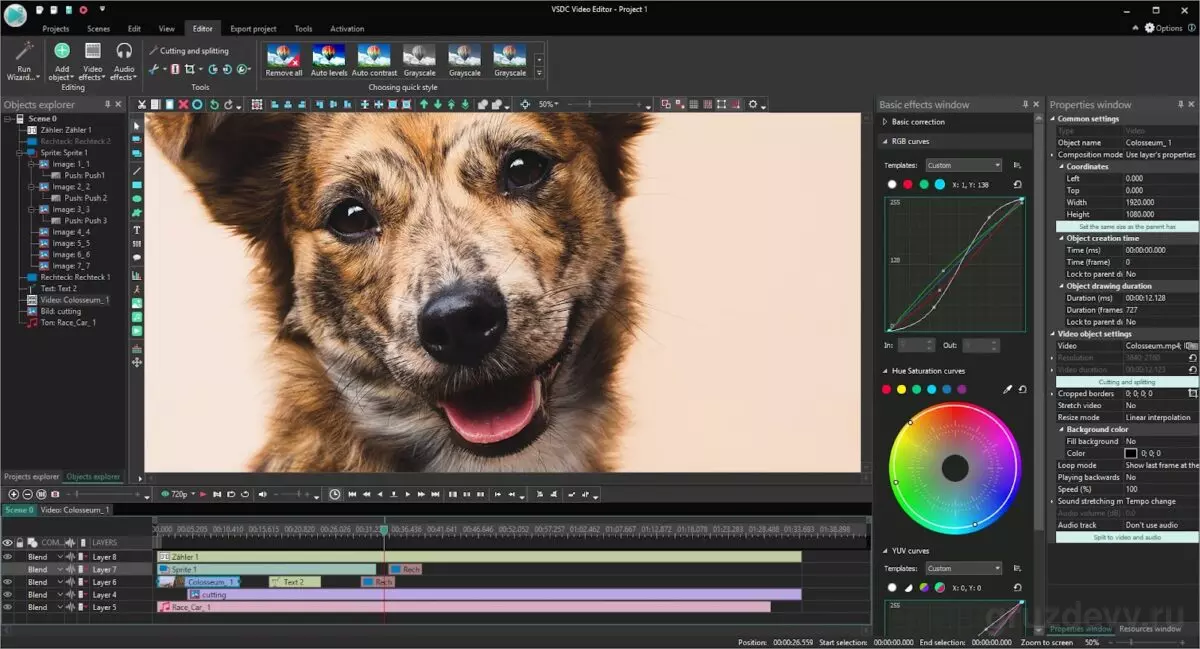The image size is (1200, 649).
Task: Select the red channel in RGB curves
Action: coord(908,185)
